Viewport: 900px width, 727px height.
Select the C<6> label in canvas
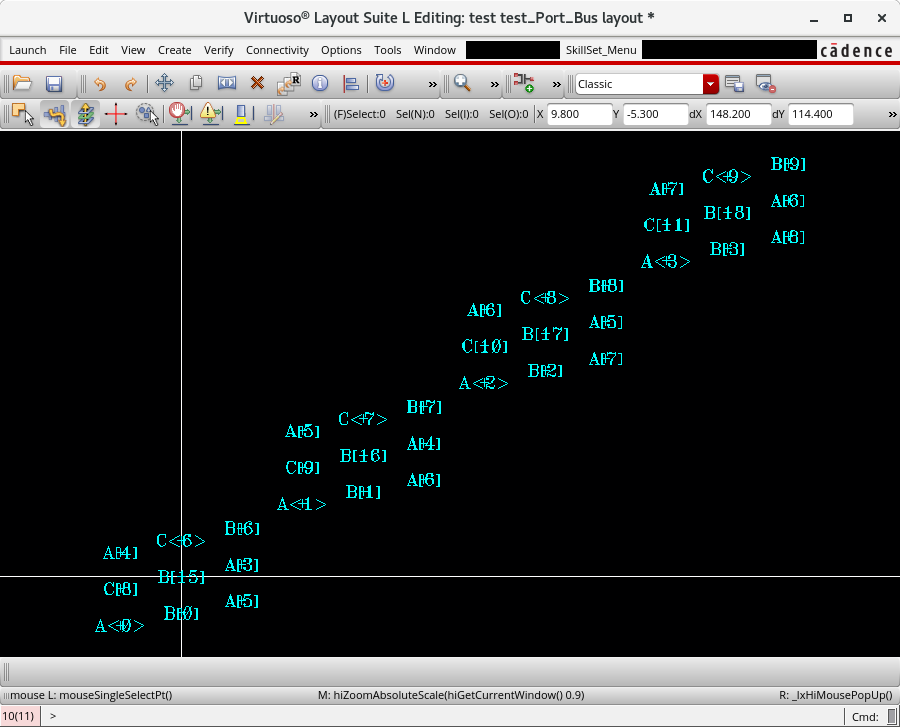click(x=181, y=541)
